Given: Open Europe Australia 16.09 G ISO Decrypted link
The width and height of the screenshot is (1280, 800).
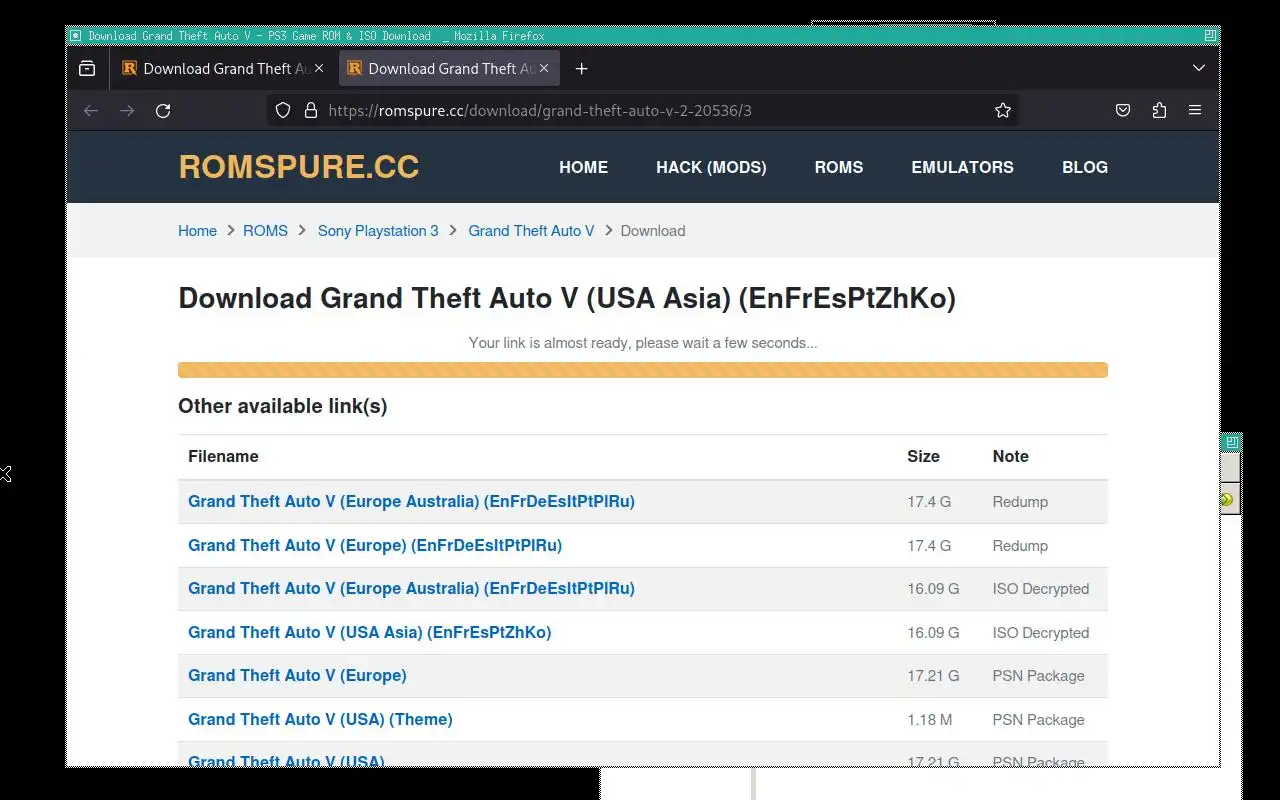Looking at the screenshot, I should (x=411, y=589).
